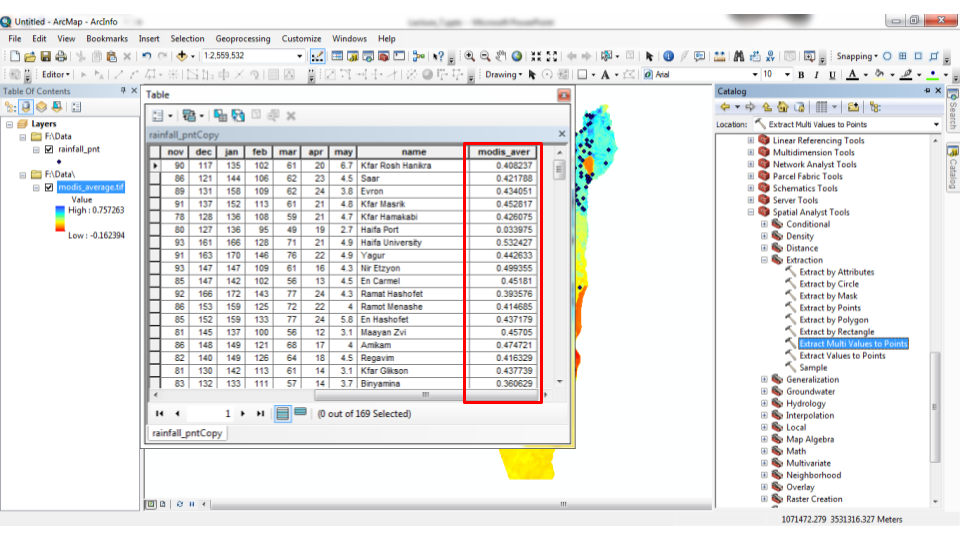Open the Drawing dropdown menu
Image resolution: width=960 pixels, height=540 pixels.
click(504, 75)
